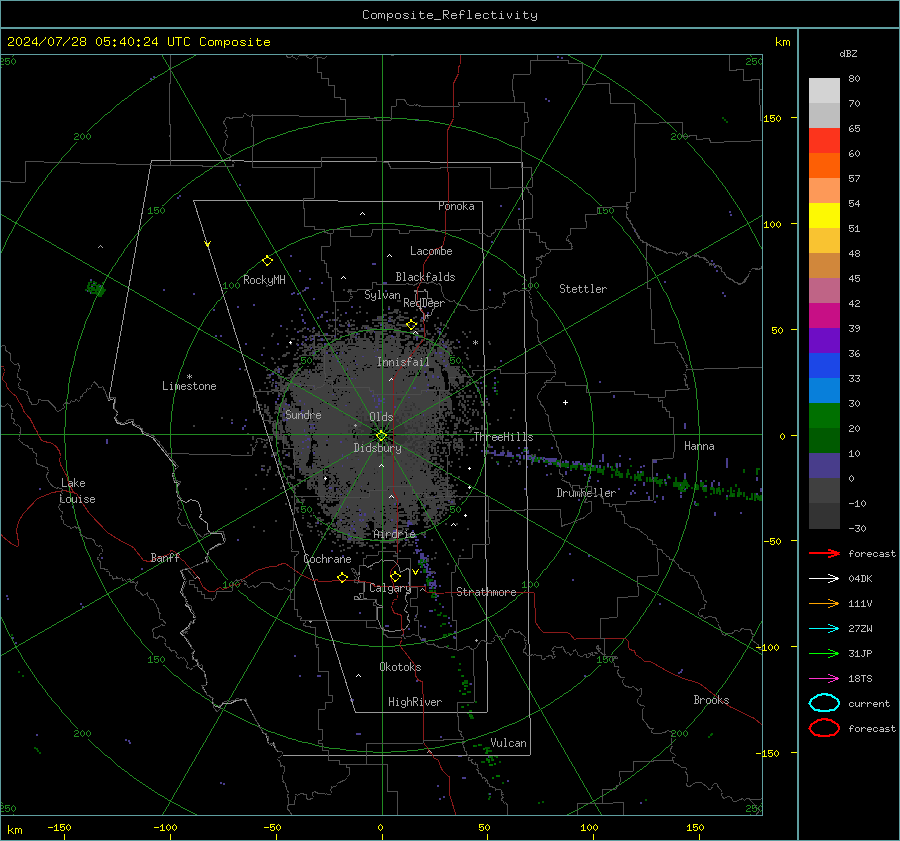Click the 'Blackfalds' map label
This screenshot has height=841, width=900.
[x=425, y=277]
